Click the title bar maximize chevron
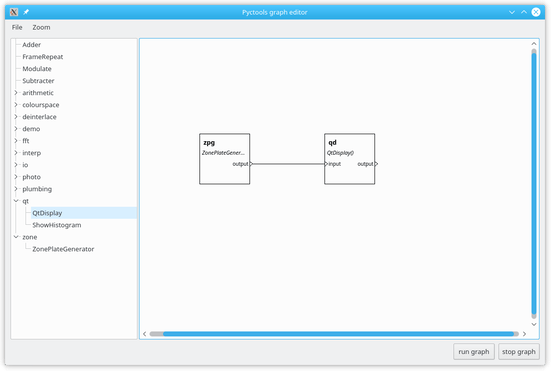This screenshot has width=551, height=371. pyautogui.click(x=524, y=12)
